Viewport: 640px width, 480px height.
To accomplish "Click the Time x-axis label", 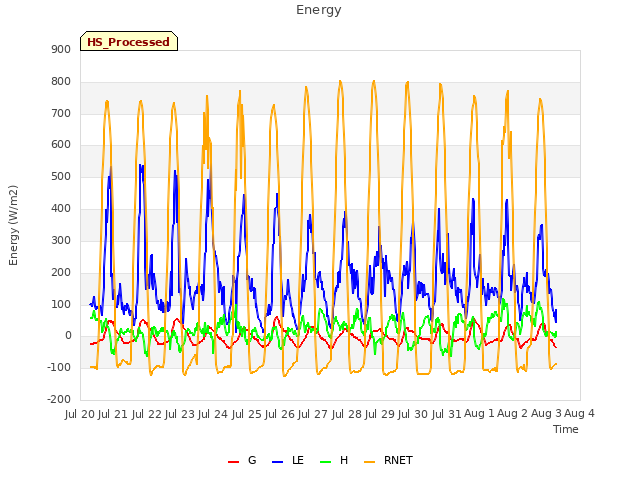I will click(566, 429).
